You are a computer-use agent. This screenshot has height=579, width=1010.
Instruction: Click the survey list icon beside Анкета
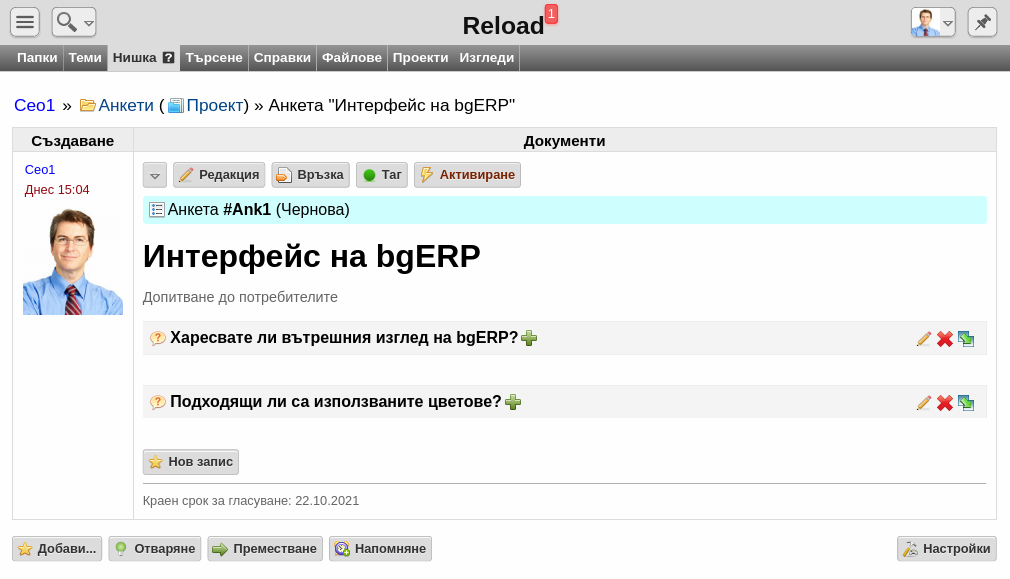(157, 210)
